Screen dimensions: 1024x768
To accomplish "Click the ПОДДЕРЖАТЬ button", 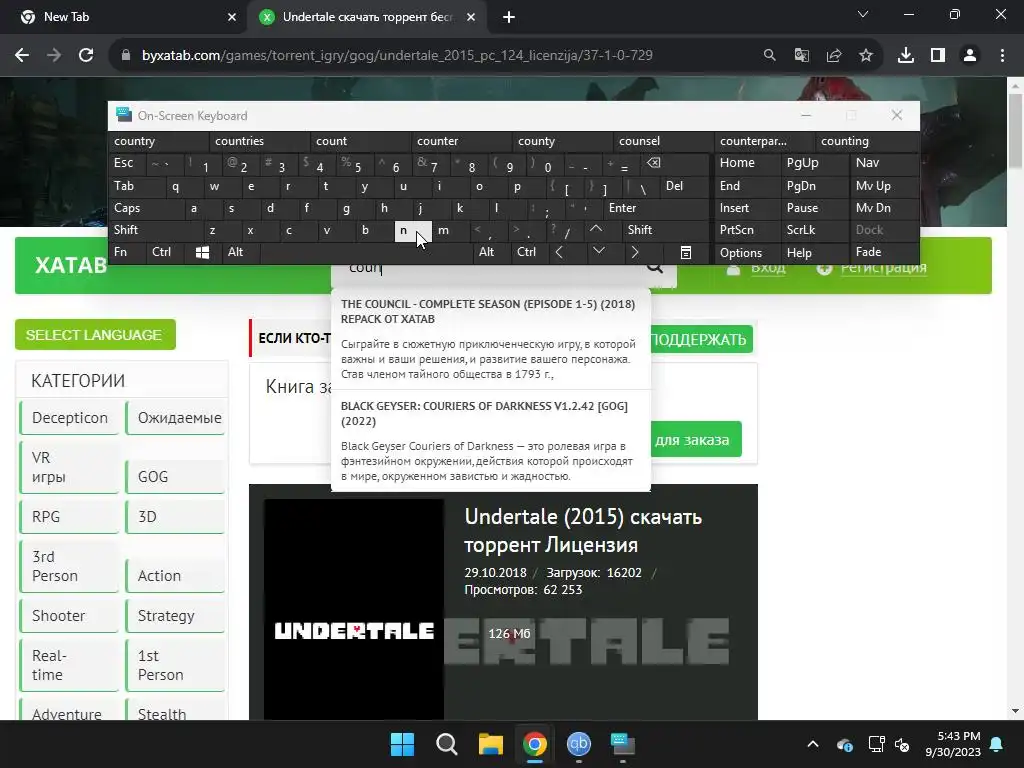I will tap(701, 340).
